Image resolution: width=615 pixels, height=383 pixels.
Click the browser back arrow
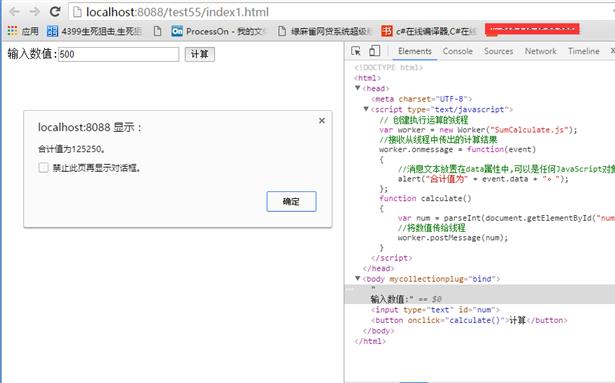click(15, 12)
